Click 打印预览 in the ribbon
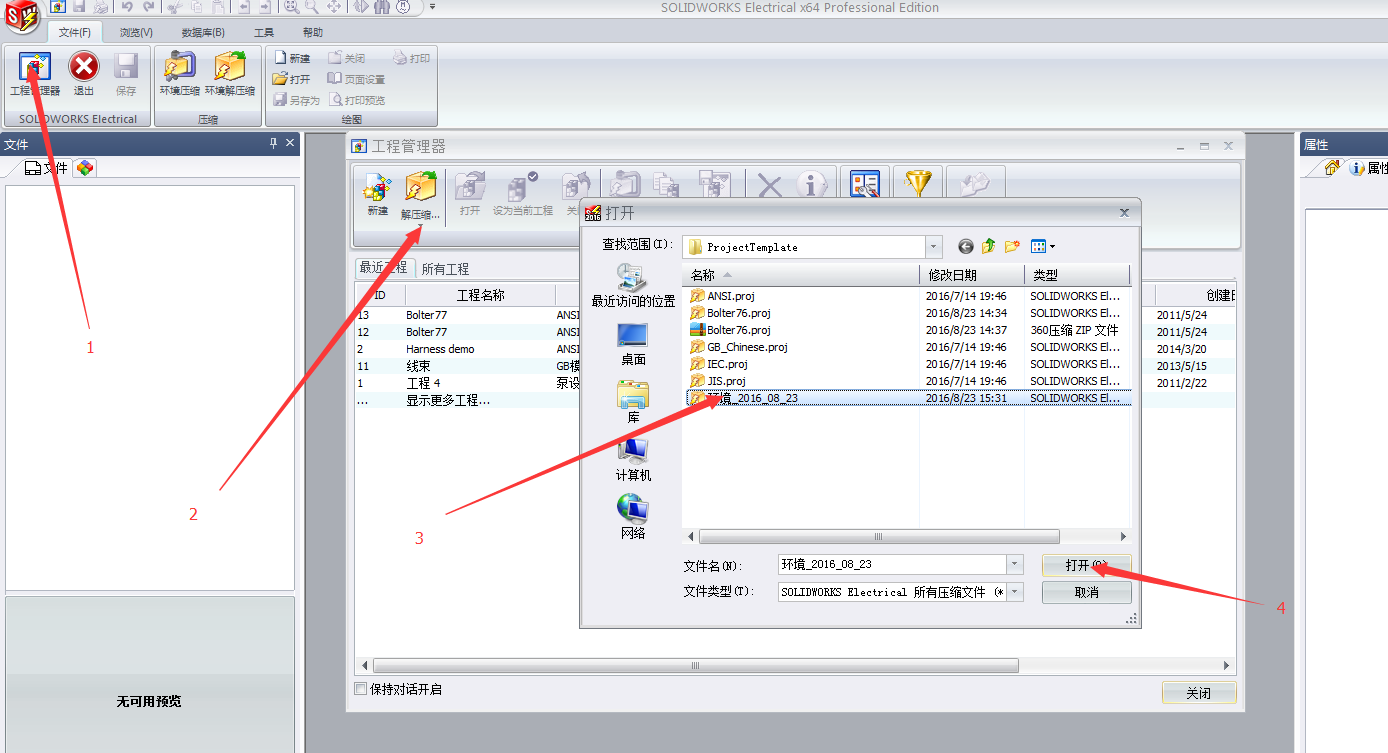Viewport: 1388px width, 753px height. point(357,100)
